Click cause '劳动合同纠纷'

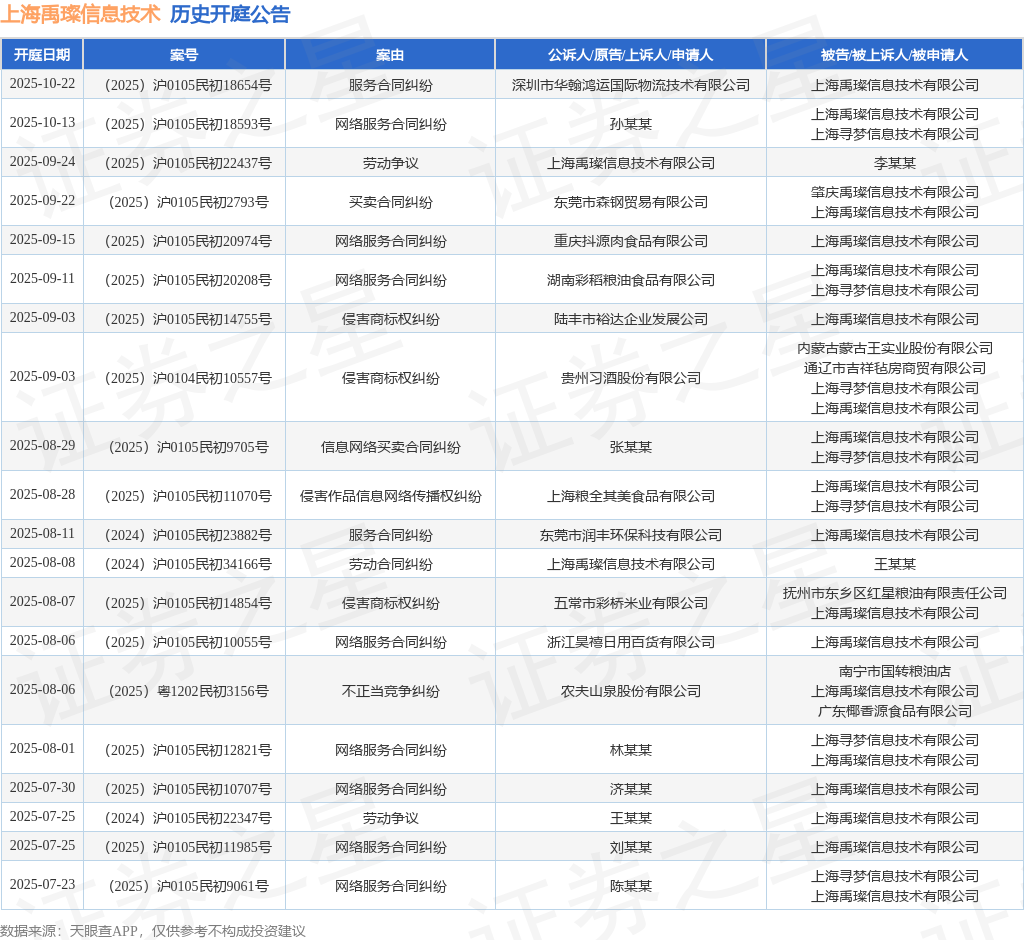[x=391, y=564]
